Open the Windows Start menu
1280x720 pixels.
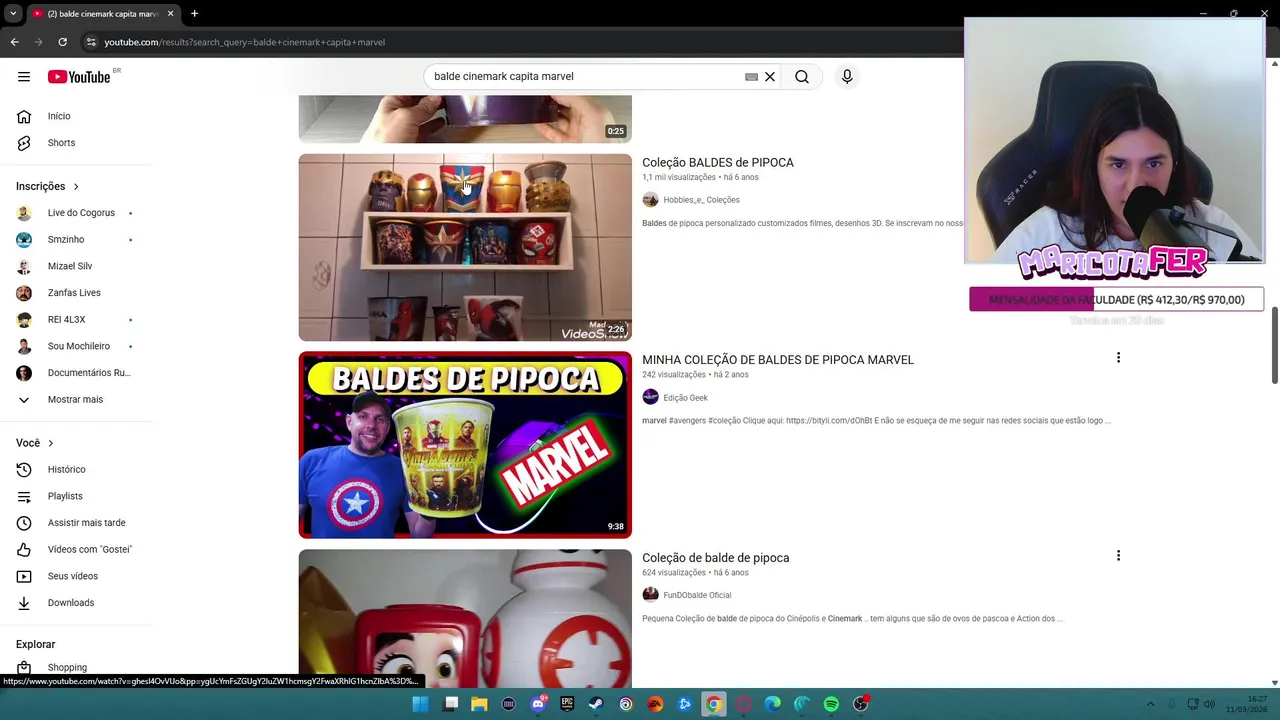click(x=420, y=704)
